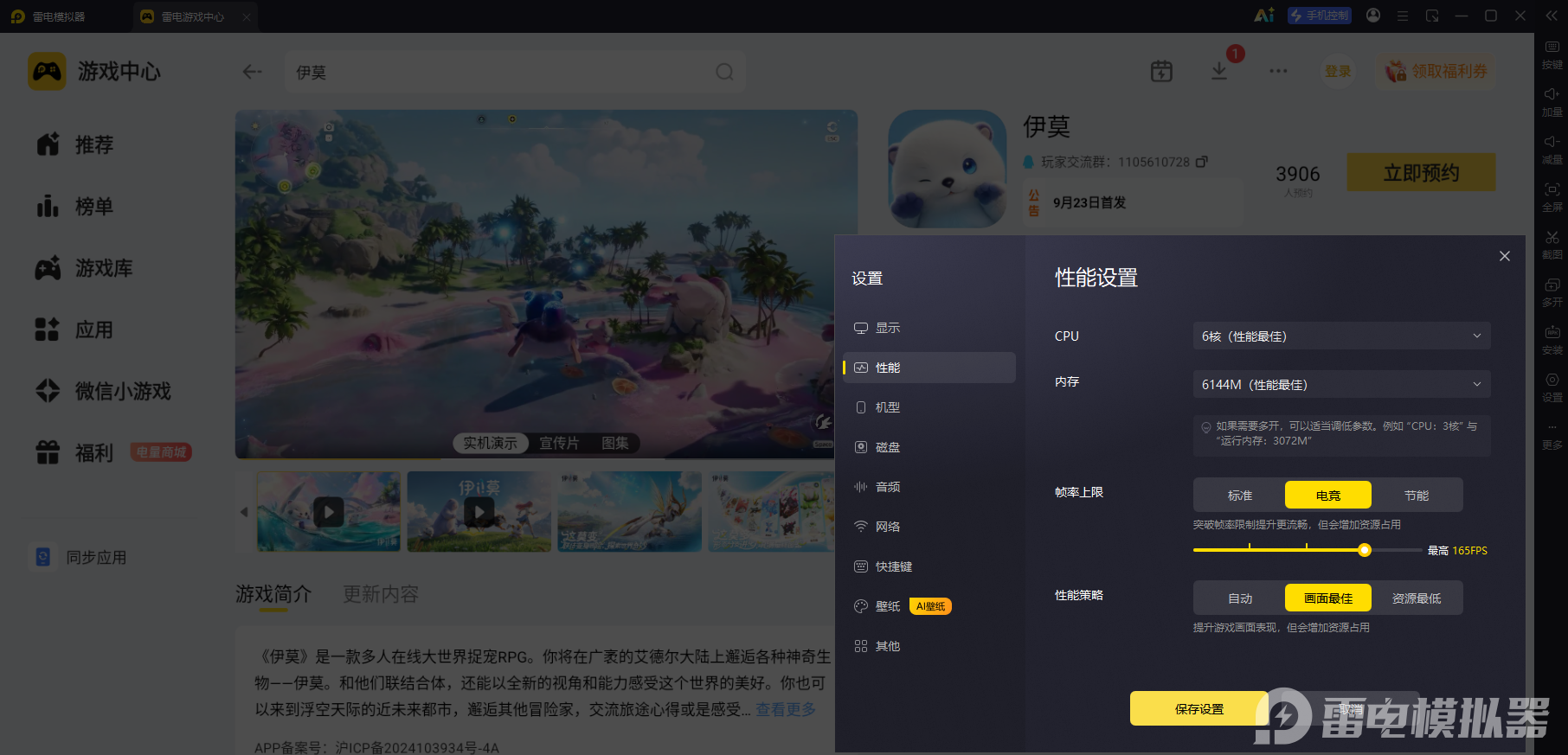Open 榜单 rankings in sidebar
Screen dimensions: 1568x755
[x=75, y=207]
